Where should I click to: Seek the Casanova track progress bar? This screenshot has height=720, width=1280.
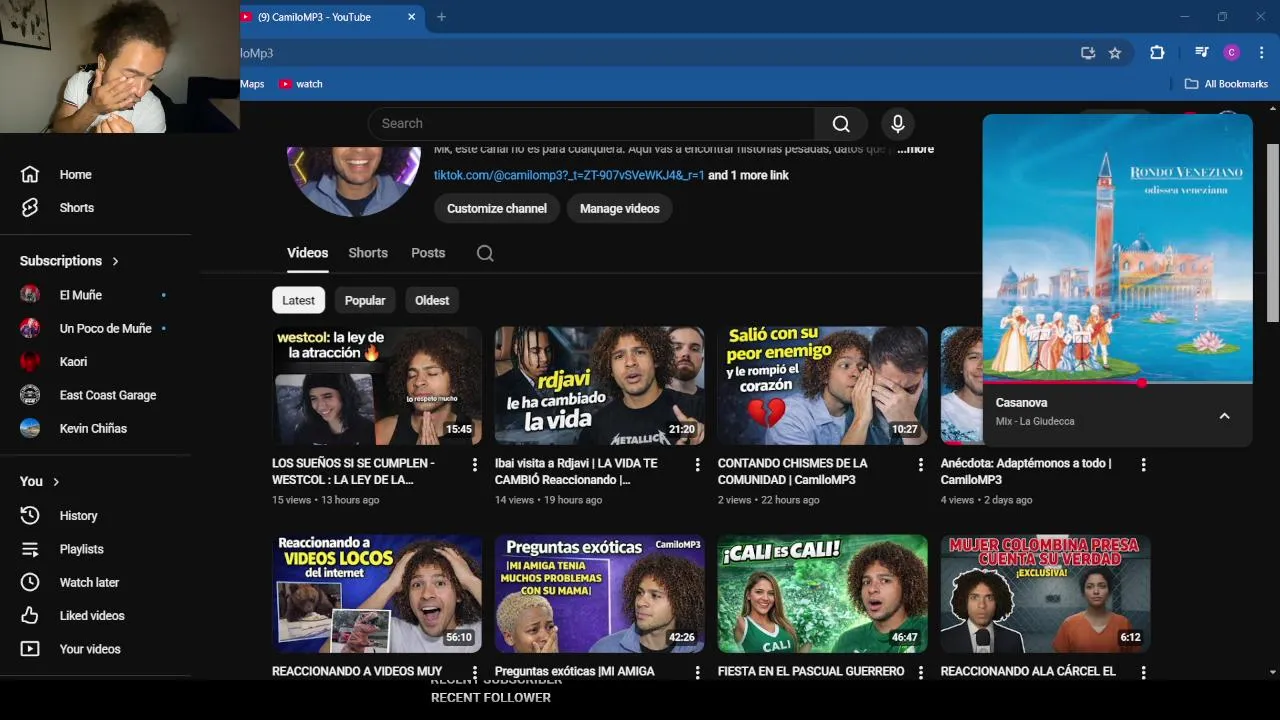point(1117,382)
